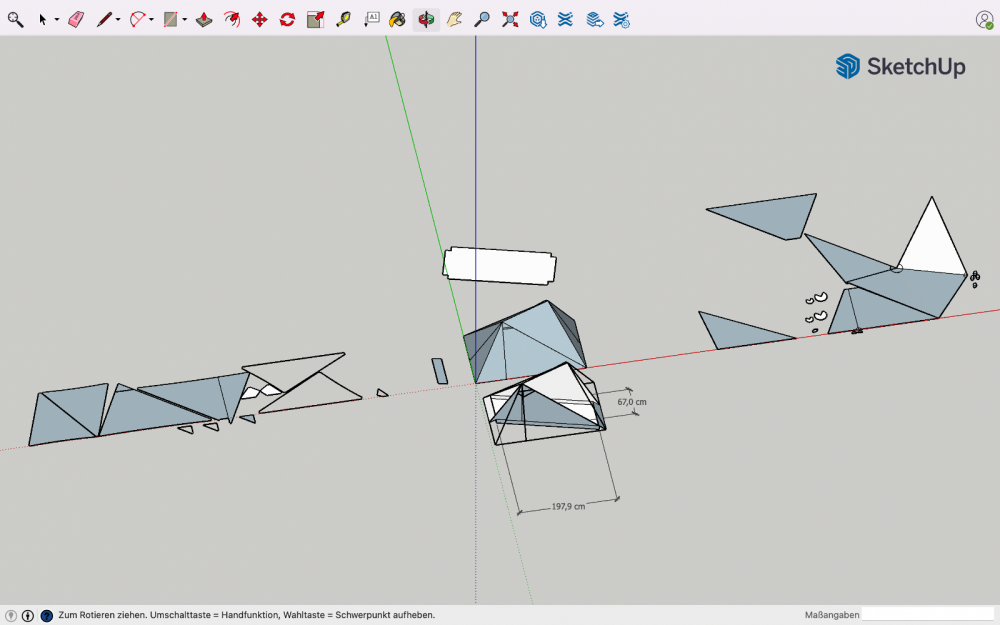This screenshot has width=1000, height=625.
Task: Open the Rectangle shape tool dropdown
Action: coord(184,20)
